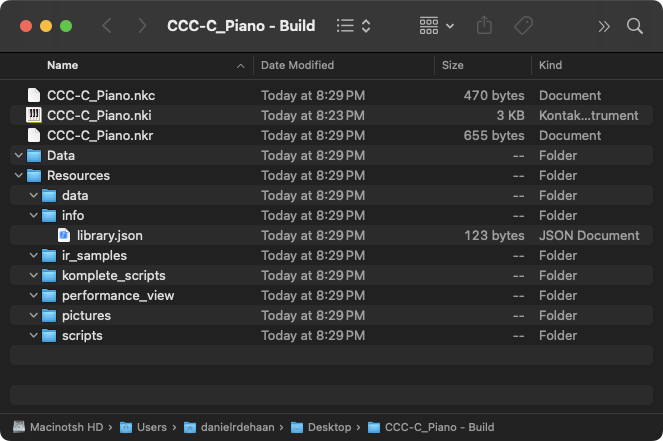Collapse the Resources folder disclosure triangle

tap(19, 175)
